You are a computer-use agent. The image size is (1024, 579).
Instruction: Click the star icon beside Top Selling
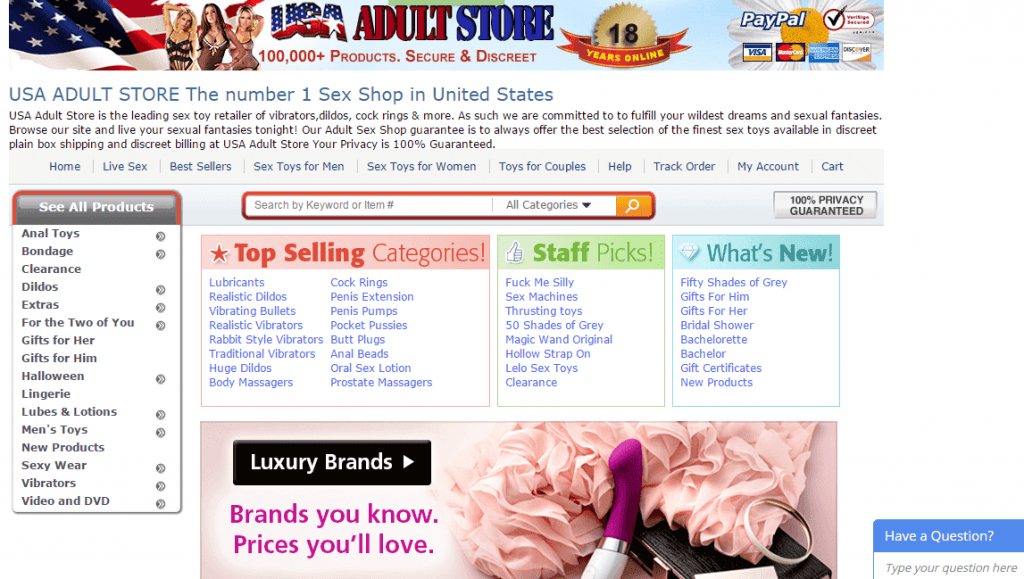219,253
